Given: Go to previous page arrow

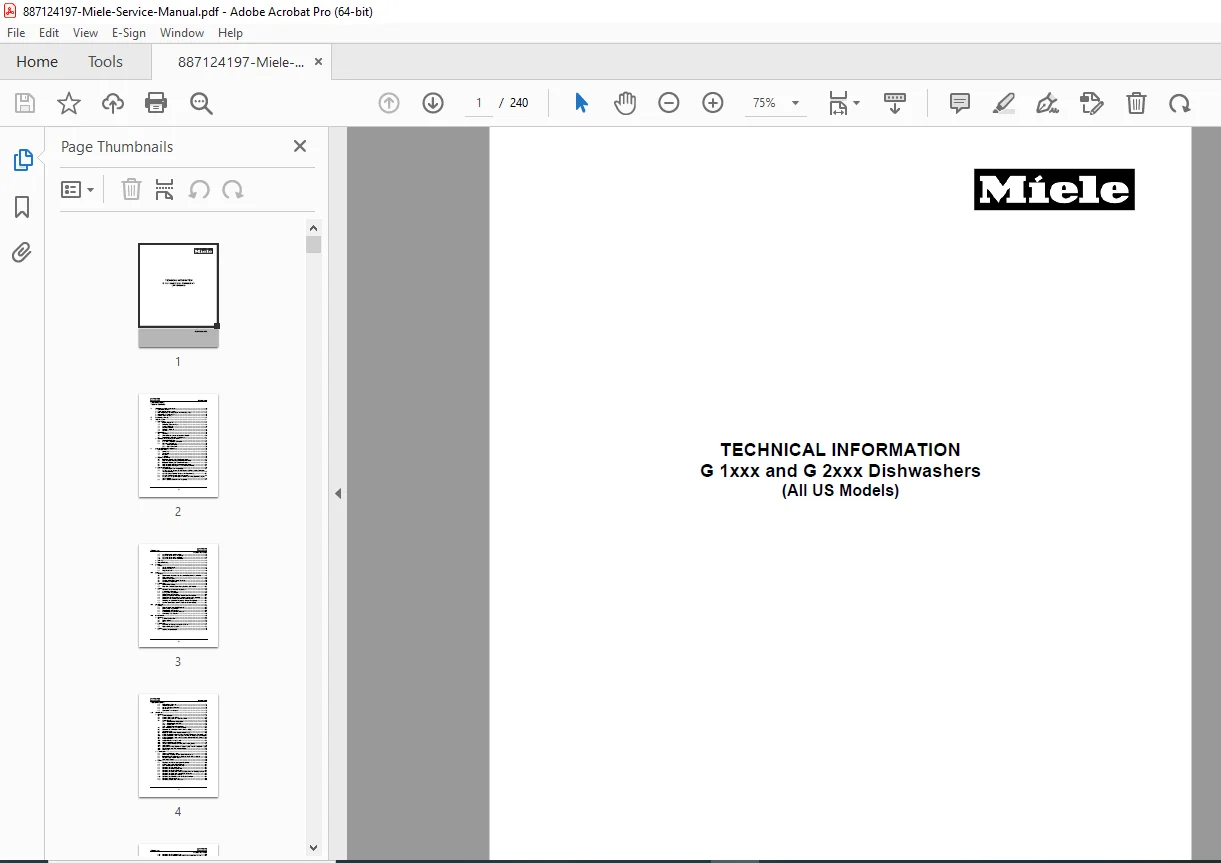Looking at the screenshot, I should [389, 103].
